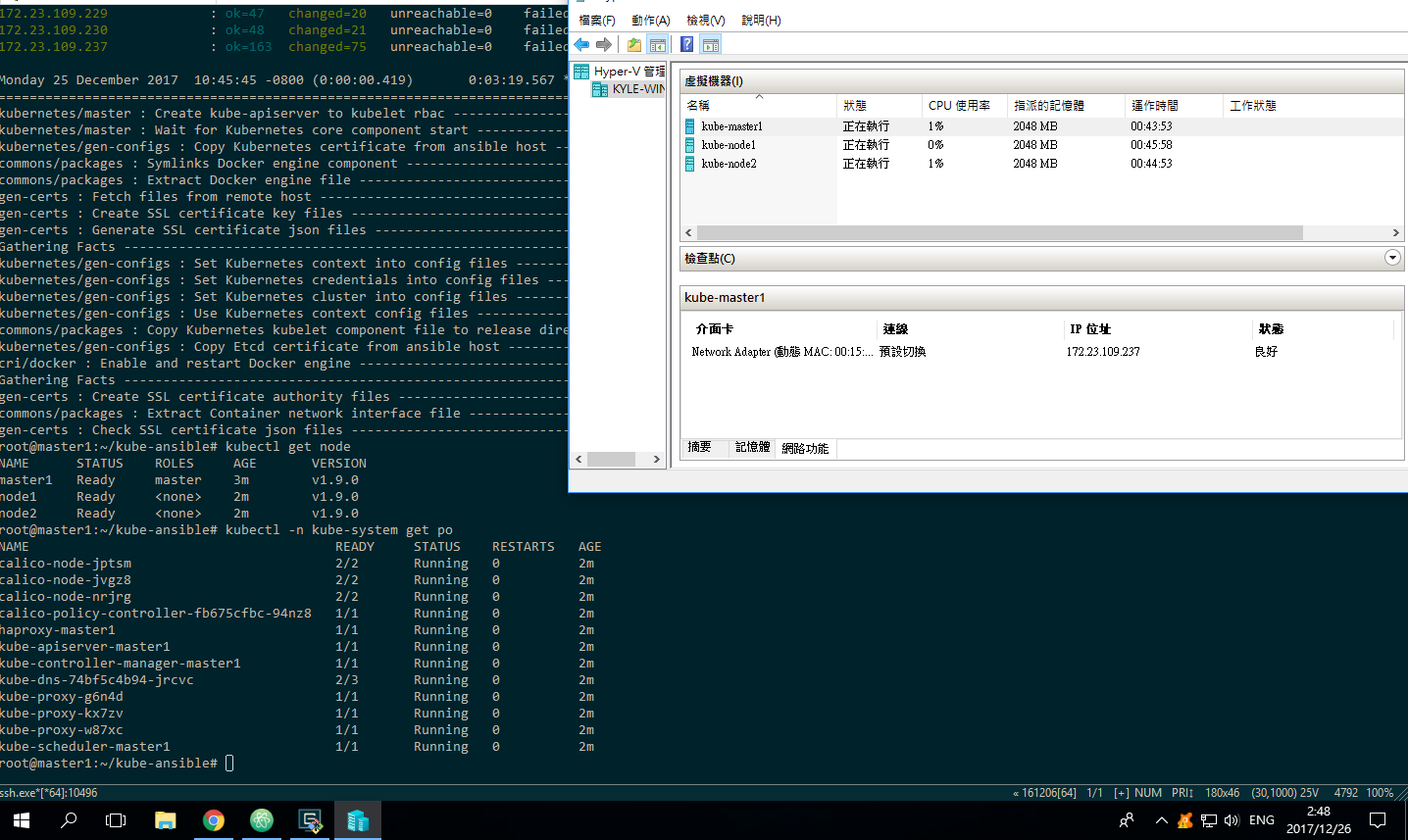
Task: Click the IP address 172.23.109.237
Action: pyautogui.click(x=1103, y=352)
